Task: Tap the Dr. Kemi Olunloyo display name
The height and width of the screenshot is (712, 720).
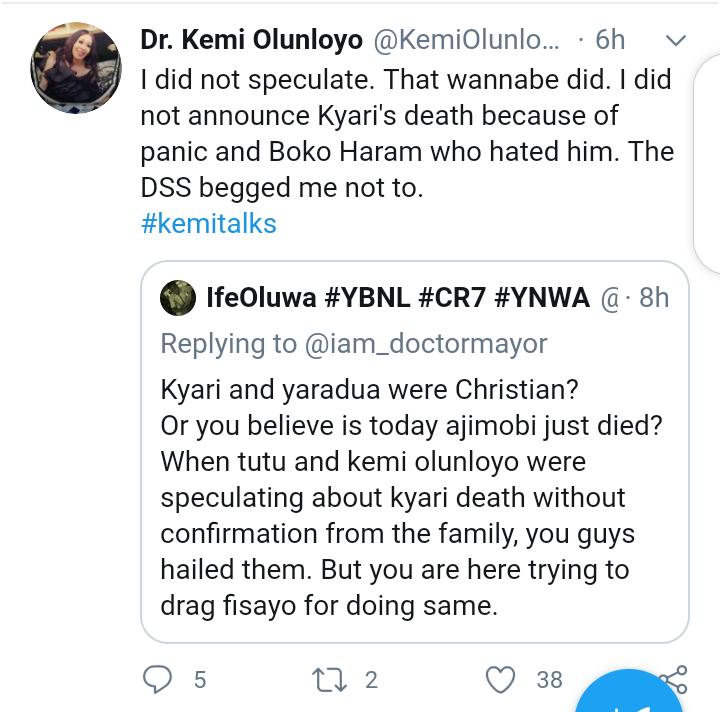Action: pos(251,41)
